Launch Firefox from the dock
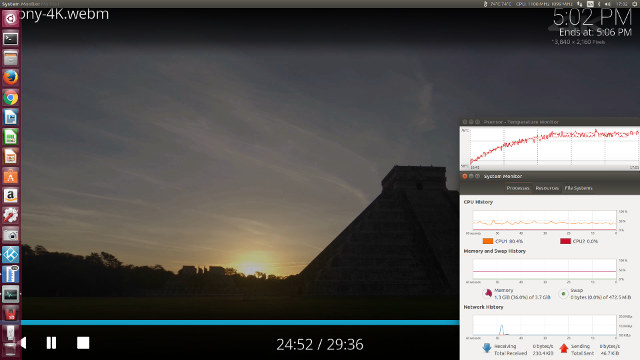Screen dimensions: 640x360 [x=10, y=78]
